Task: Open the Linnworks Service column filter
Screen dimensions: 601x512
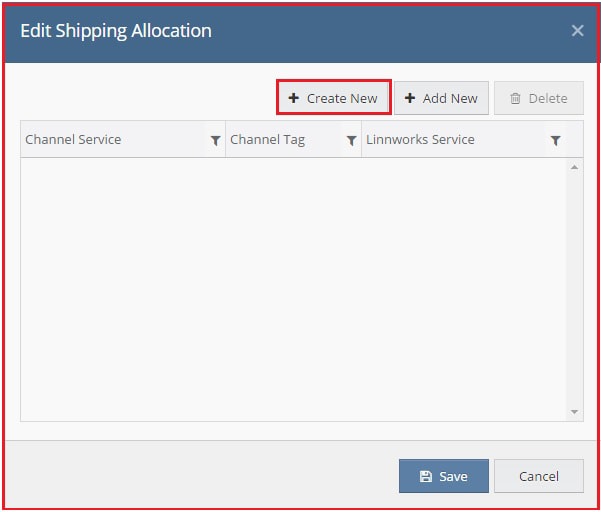Action: 556,140
